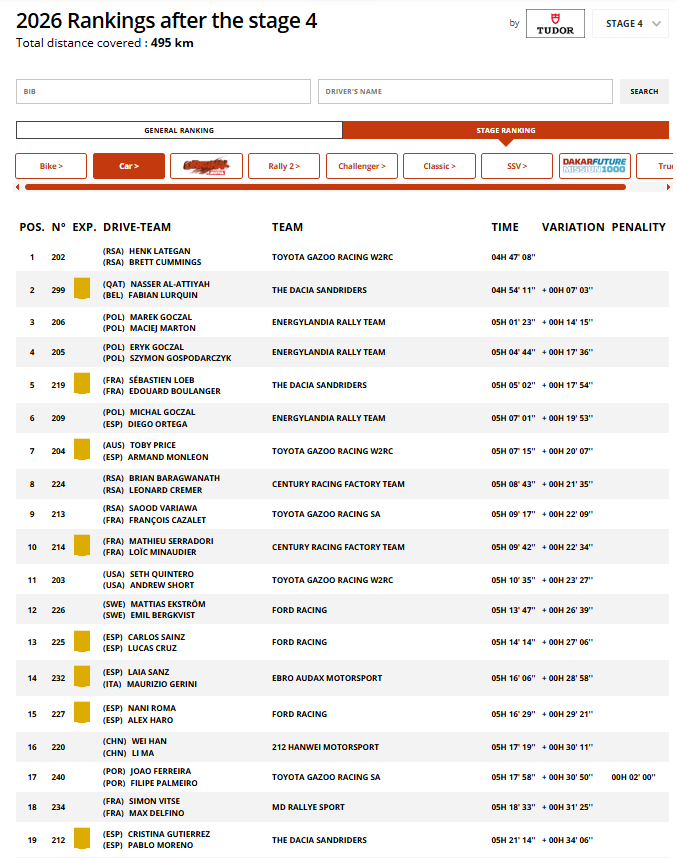Click bib number 299
The image size is (677, 858).
[59, 290]
